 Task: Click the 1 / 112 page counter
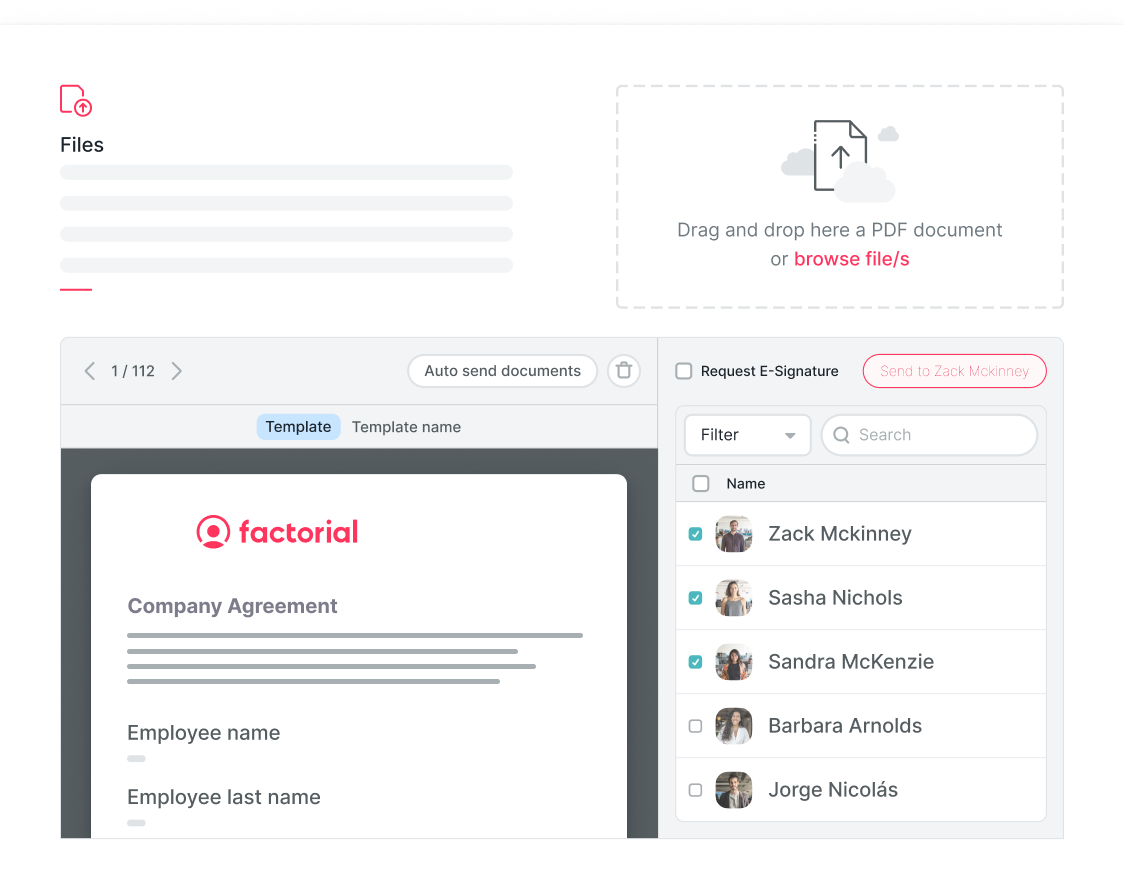tap(133, 371)
